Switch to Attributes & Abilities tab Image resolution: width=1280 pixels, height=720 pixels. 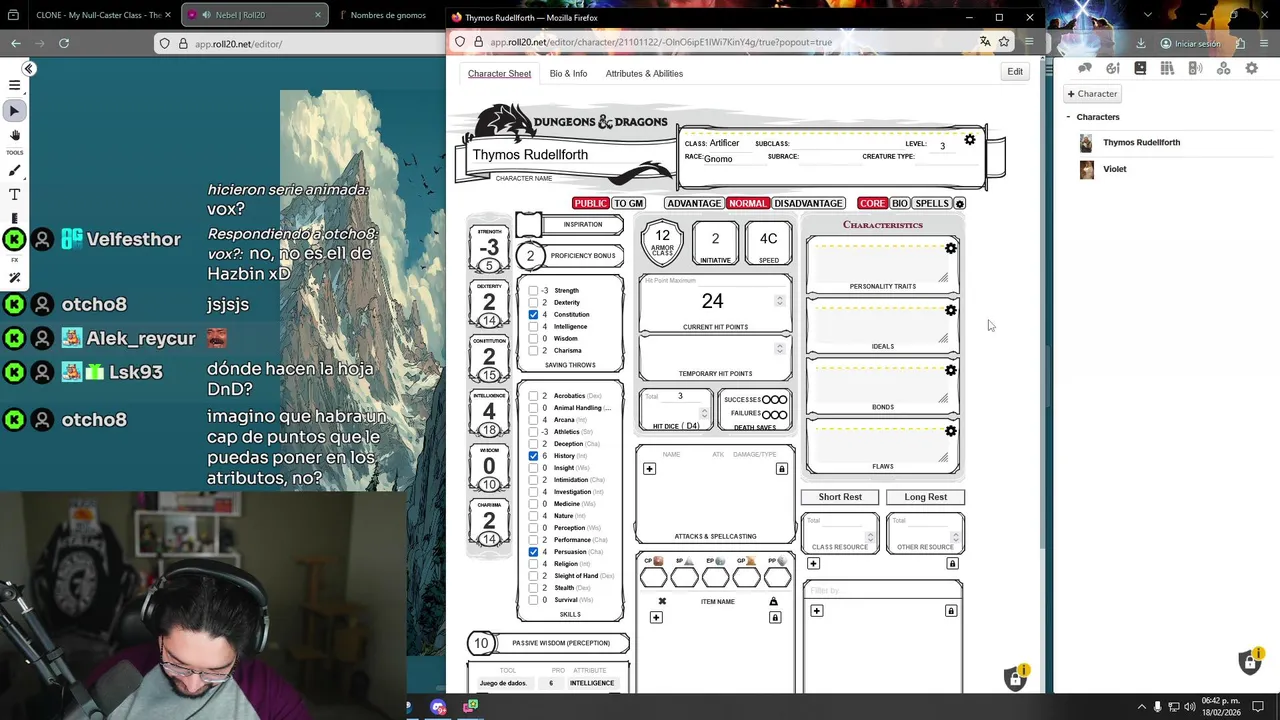coord(644,73)
